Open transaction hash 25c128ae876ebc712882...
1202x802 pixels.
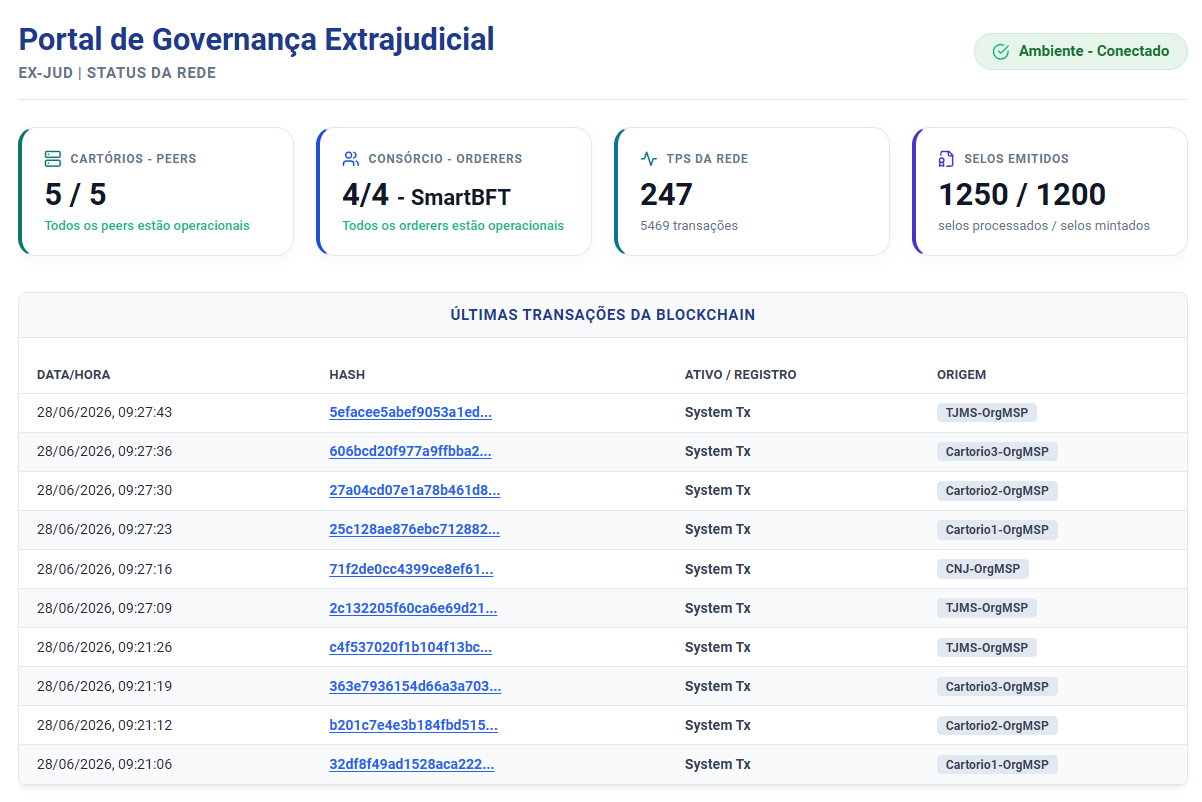(x=414, y=529)
